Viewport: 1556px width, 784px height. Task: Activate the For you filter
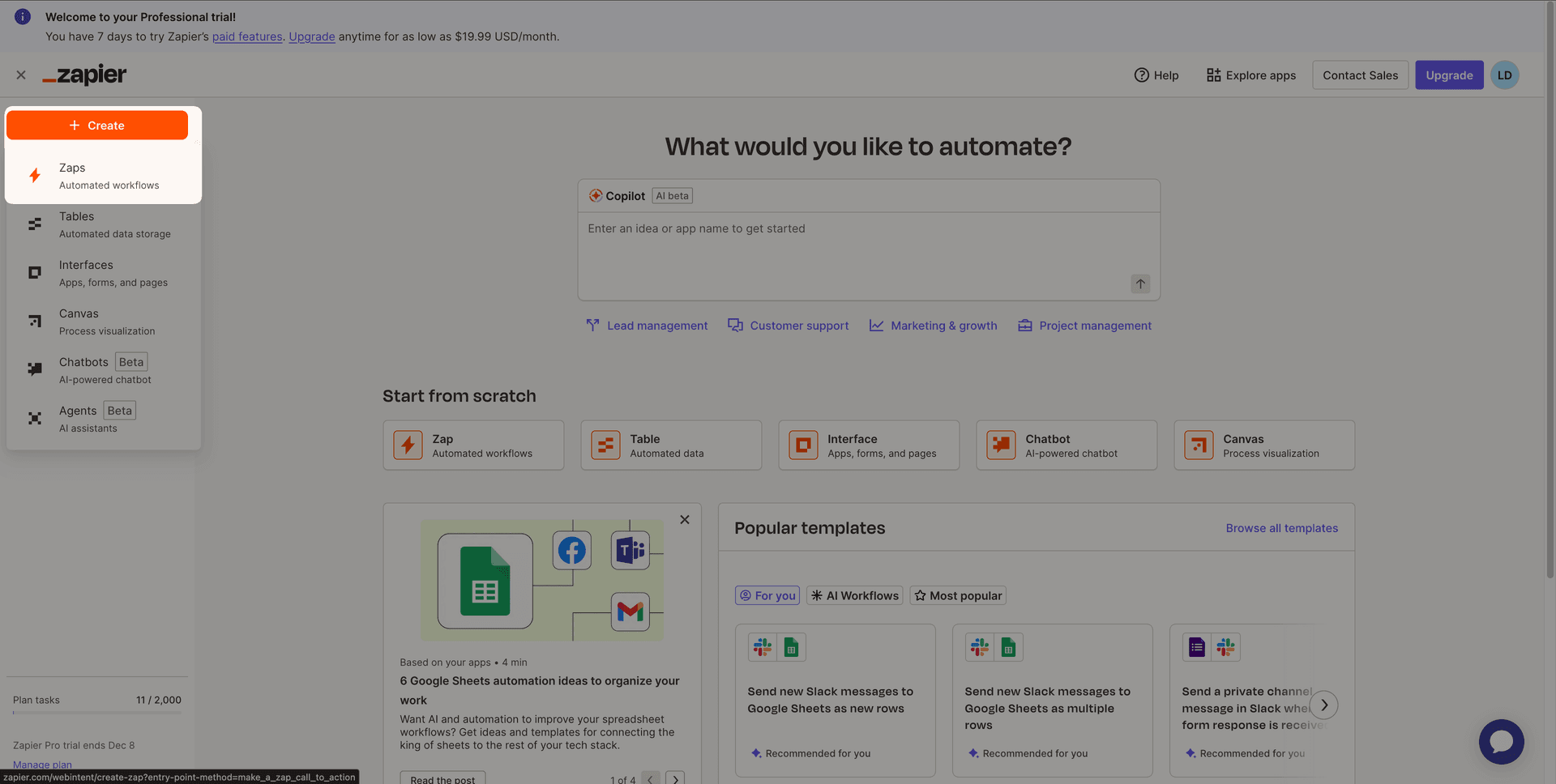(x=767, y=595)
